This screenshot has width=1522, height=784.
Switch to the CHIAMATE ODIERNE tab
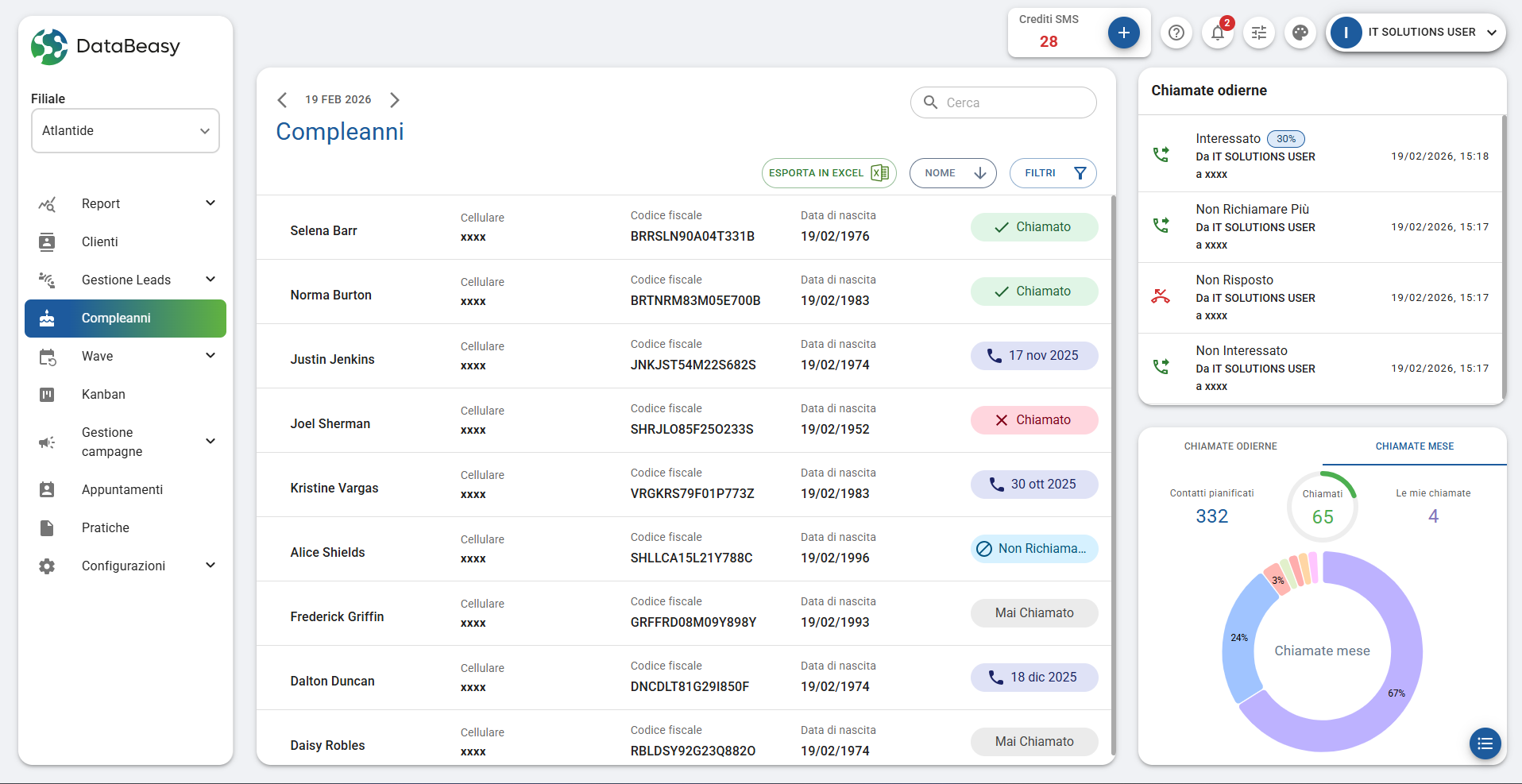(1230, 446)
